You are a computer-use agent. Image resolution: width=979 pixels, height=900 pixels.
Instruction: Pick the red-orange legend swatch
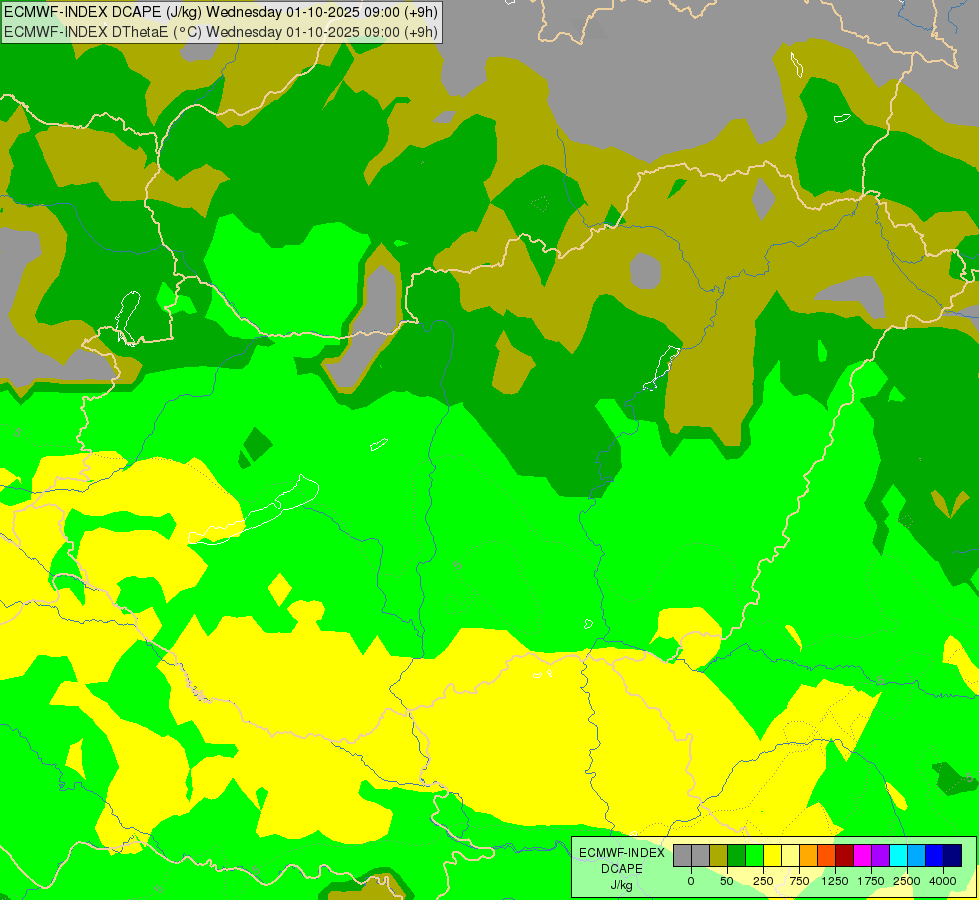click(826, 855)
